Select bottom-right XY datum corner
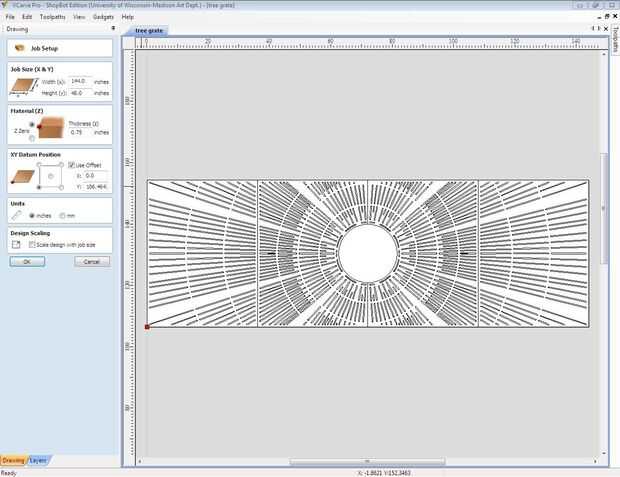Viewport: 620px width, 477px height. [x=61, y=187]
